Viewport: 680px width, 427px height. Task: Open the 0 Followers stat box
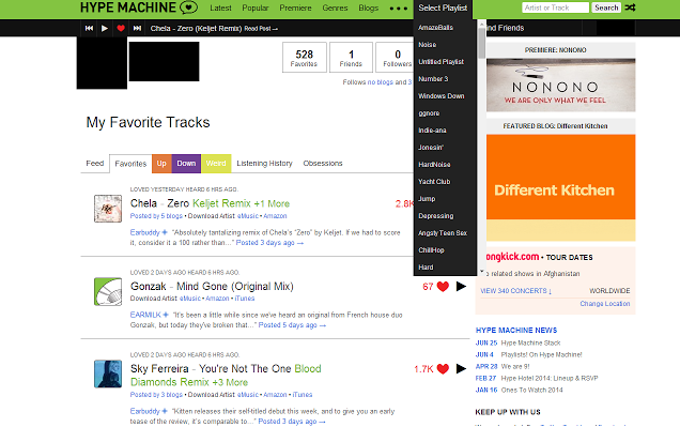pyautogui.click(x=395, y=58)
